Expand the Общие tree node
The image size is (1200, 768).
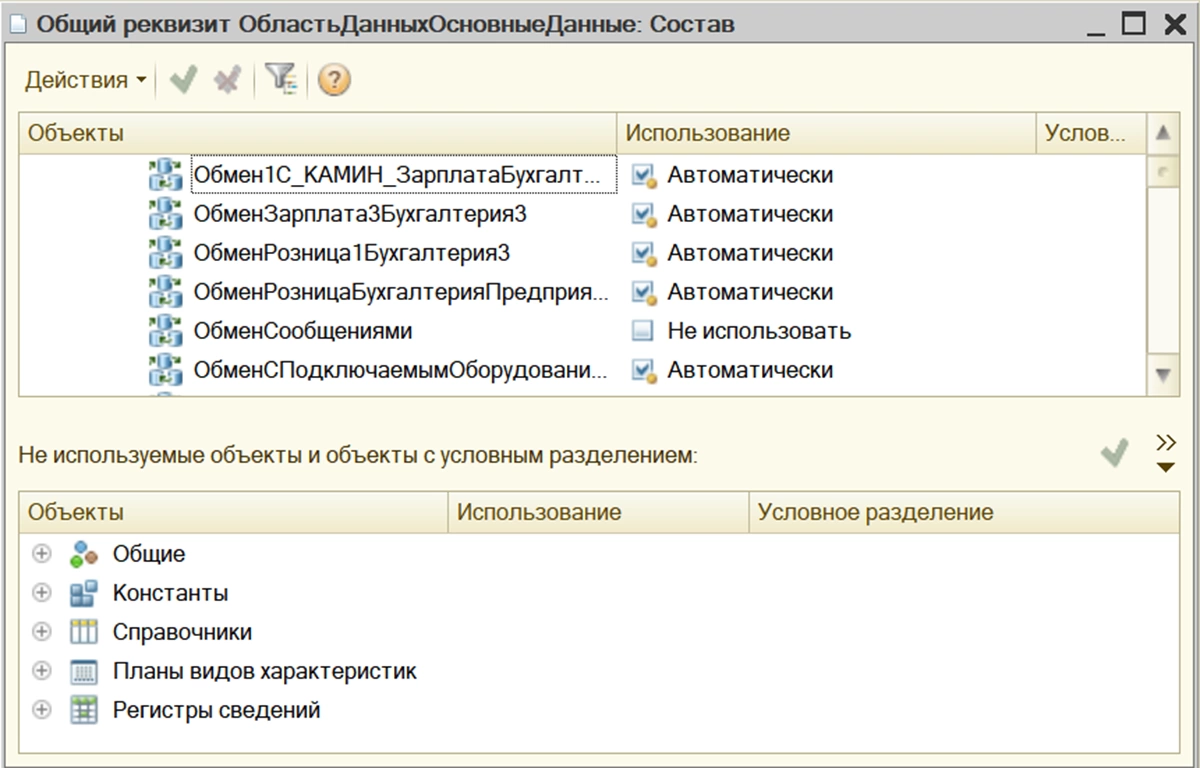coord(42,554)
